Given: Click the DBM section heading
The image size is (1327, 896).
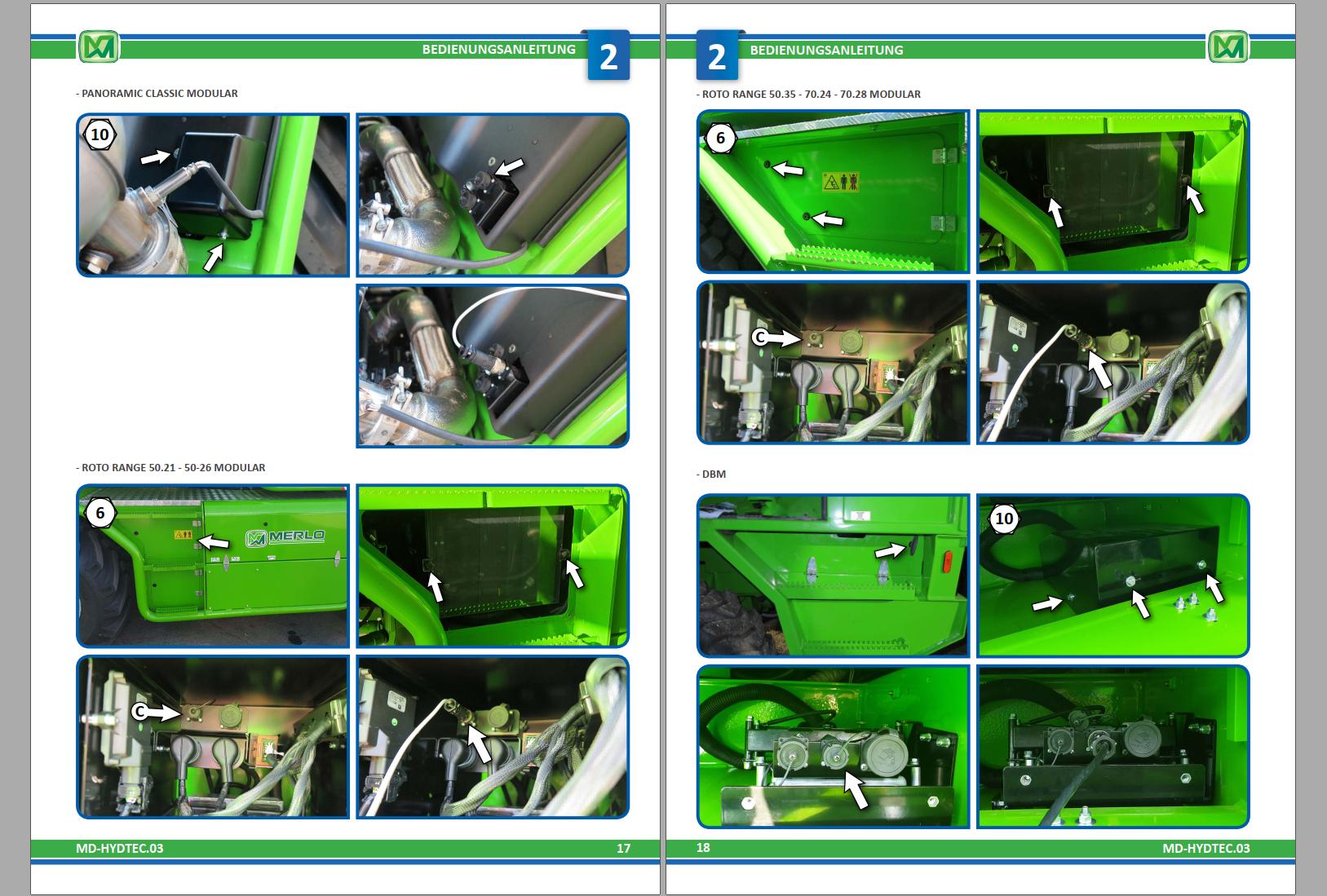Looking at the screenshot, I should pos(711,474).
